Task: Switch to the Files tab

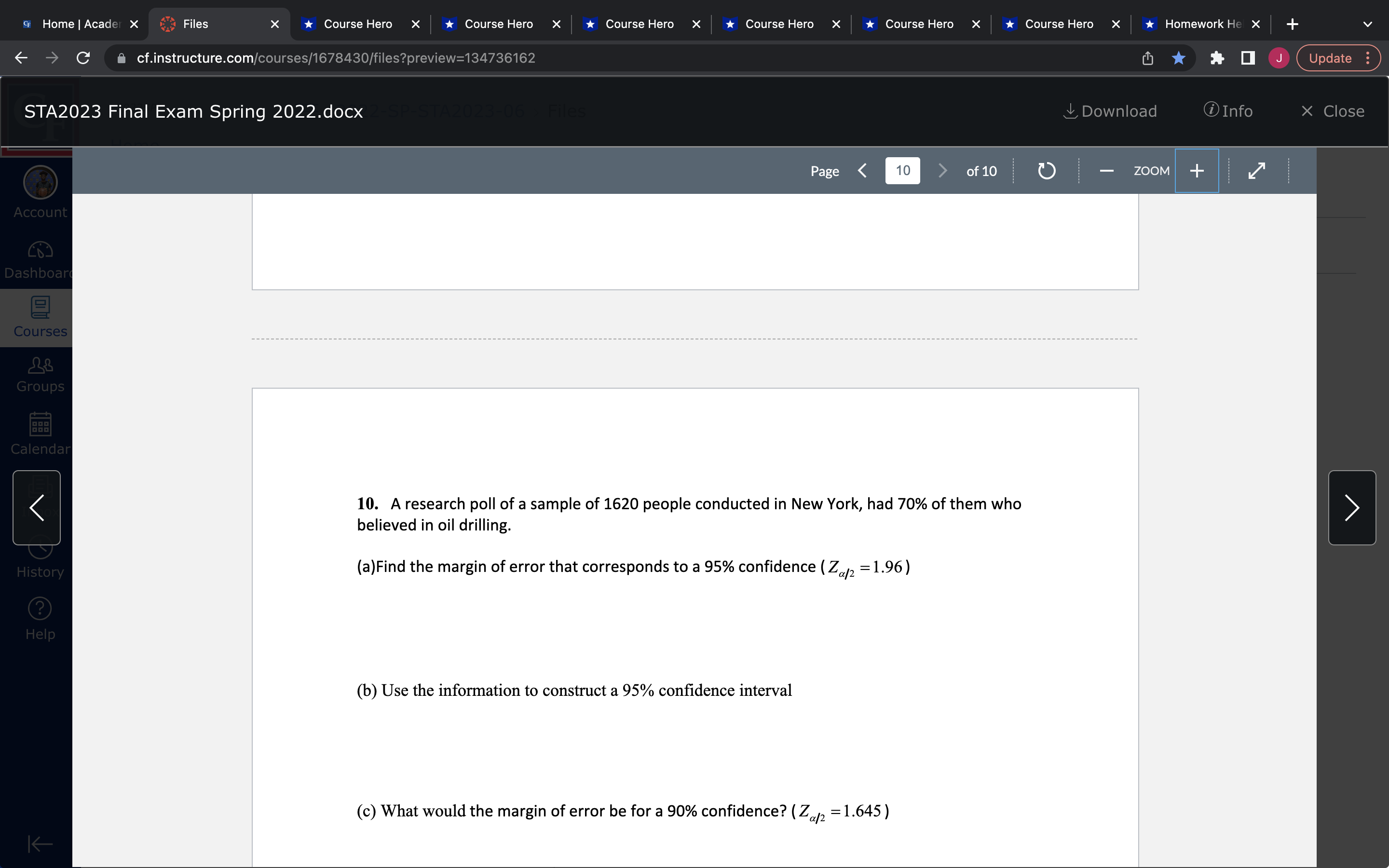Action: [196, 24]
